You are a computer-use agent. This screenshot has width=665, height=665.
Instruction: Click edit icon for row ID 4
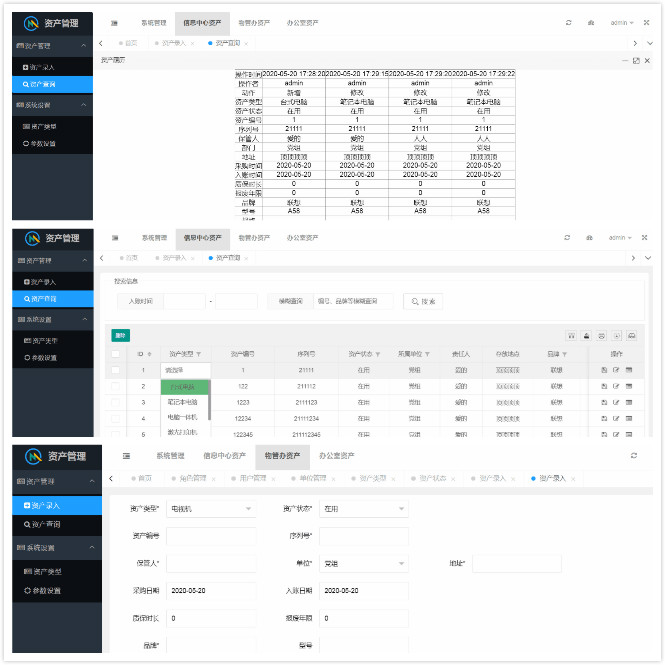(616, 418)
